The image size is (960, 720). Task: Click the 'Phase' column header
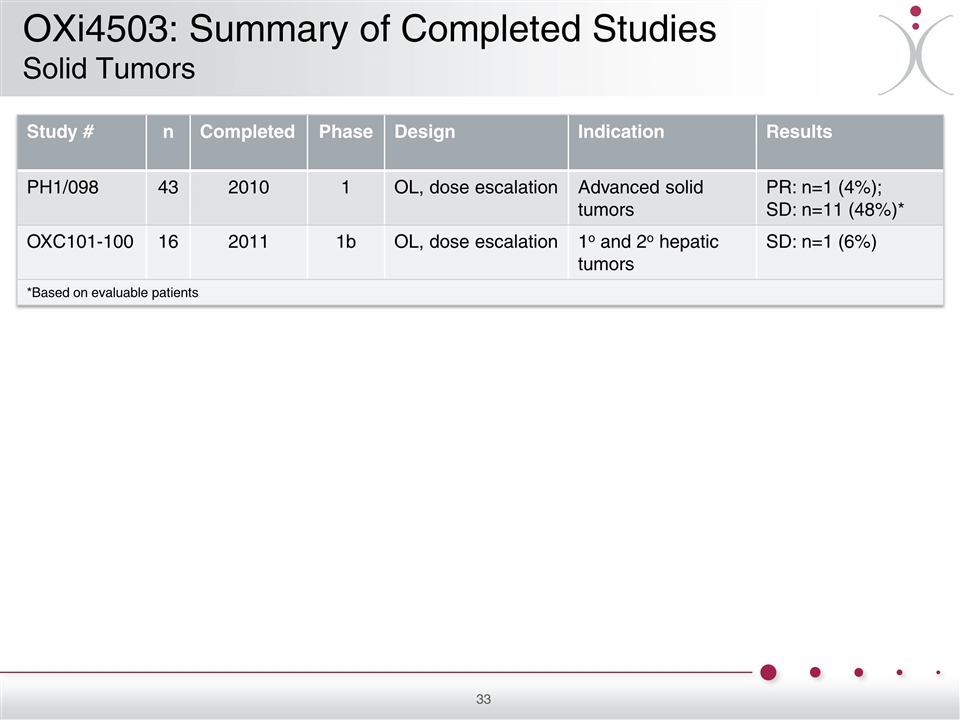(x=345, y=132)
